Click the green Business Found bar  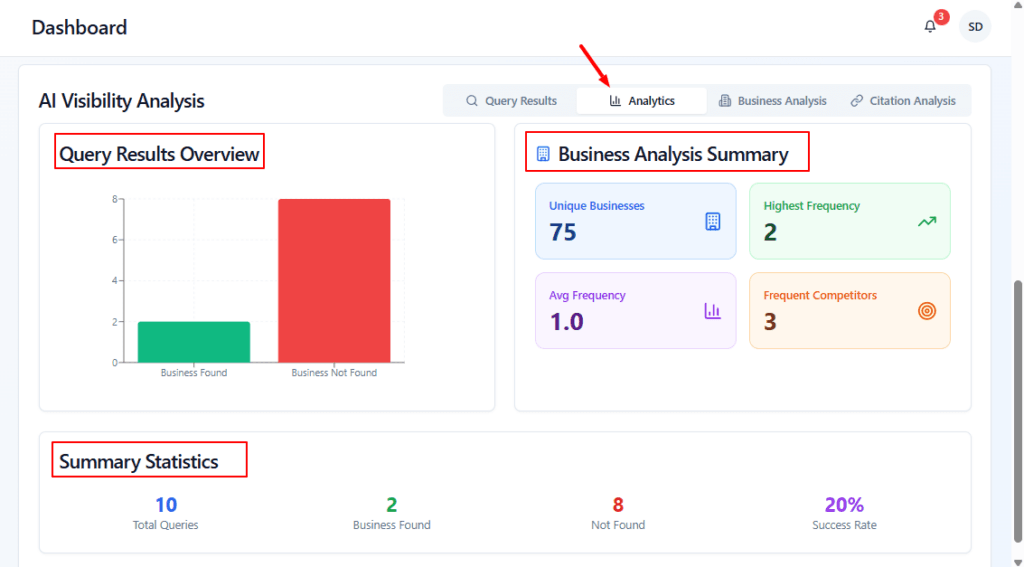point(194,342)
